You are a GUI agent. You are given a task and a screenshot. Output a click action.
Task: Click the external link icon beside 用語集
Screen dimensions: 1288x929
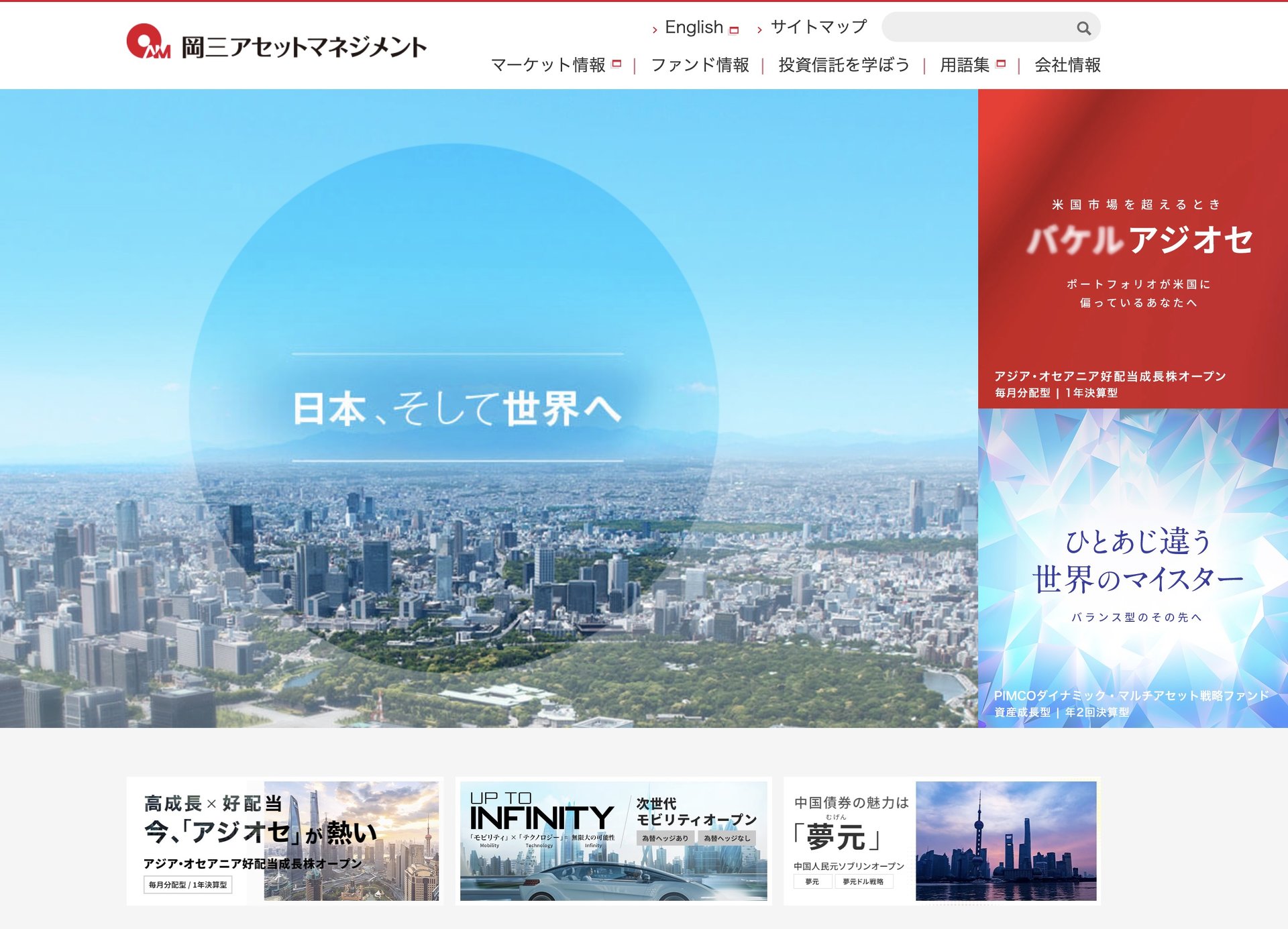point(1000,63)
